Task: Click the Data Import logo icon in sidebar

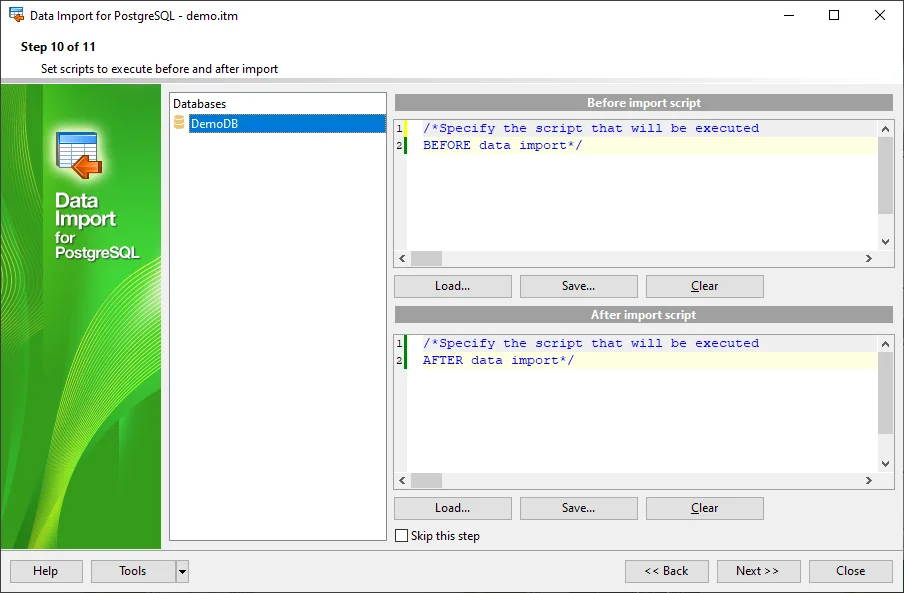Action: [x=79, y=156]
